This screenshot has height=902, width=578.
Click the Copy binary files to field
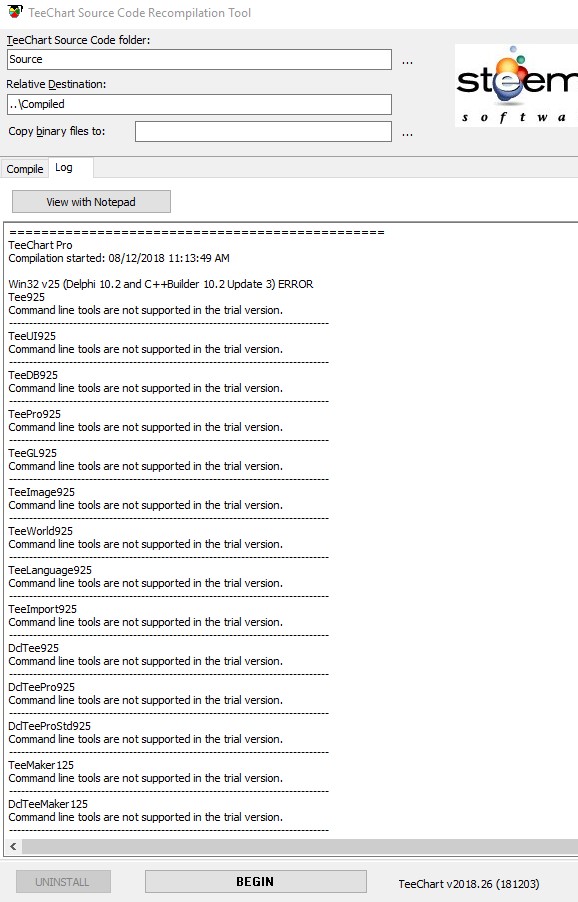pos(263,131)
